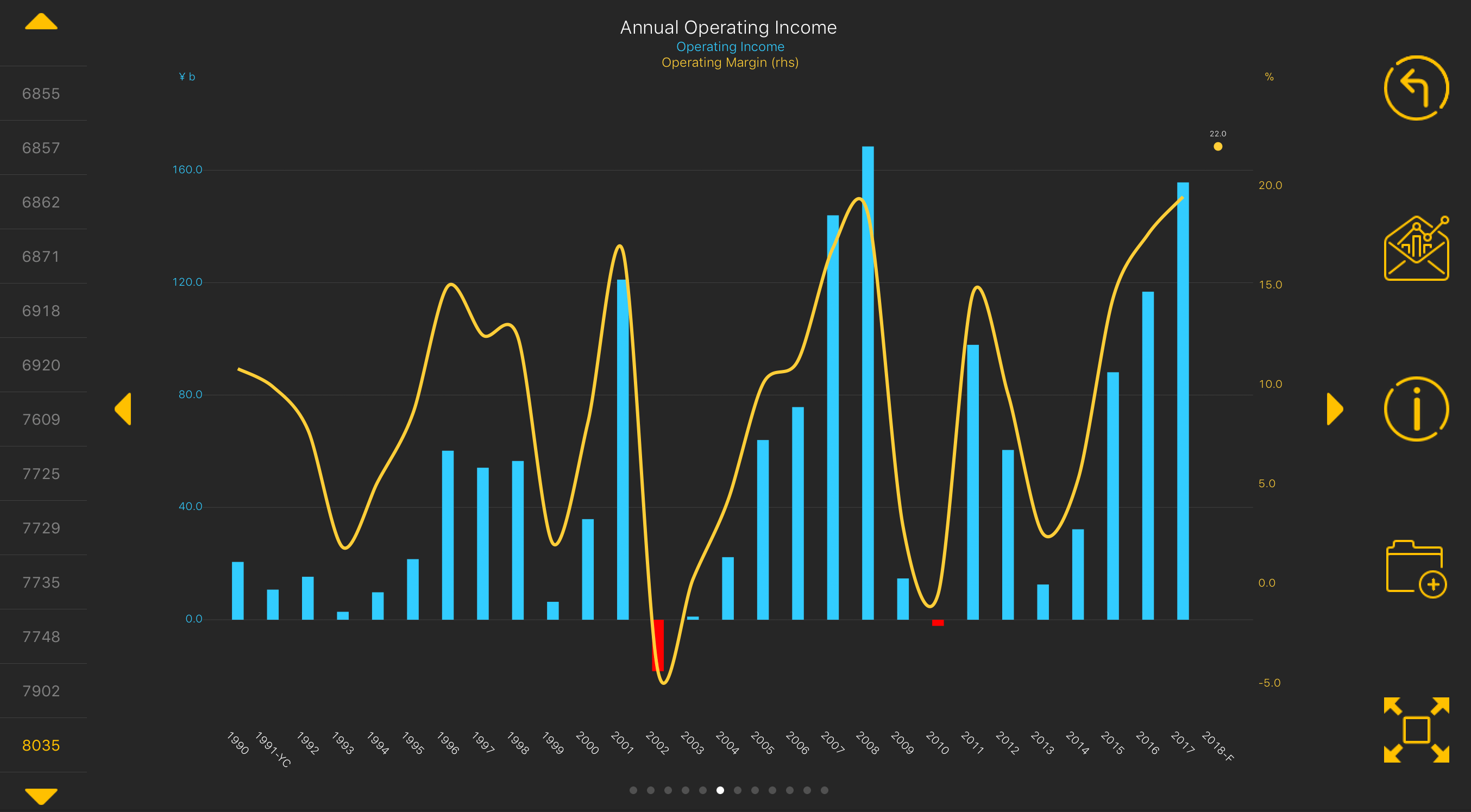Toggle fullscreen with the expand arrows icon
The height and width of the screenshot is (812, 1471).
coord(1416,730)
